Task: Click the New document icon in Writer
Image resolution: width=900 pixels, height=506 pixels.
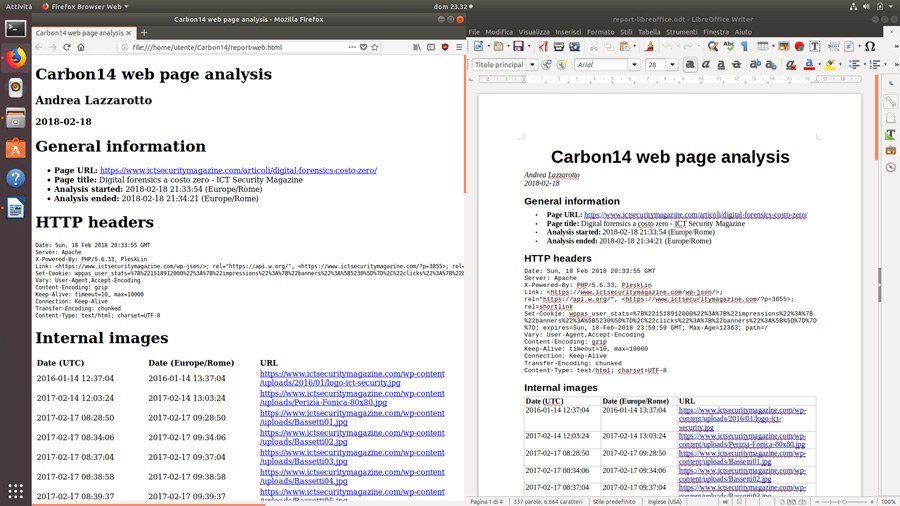Action: click(478, 46)
